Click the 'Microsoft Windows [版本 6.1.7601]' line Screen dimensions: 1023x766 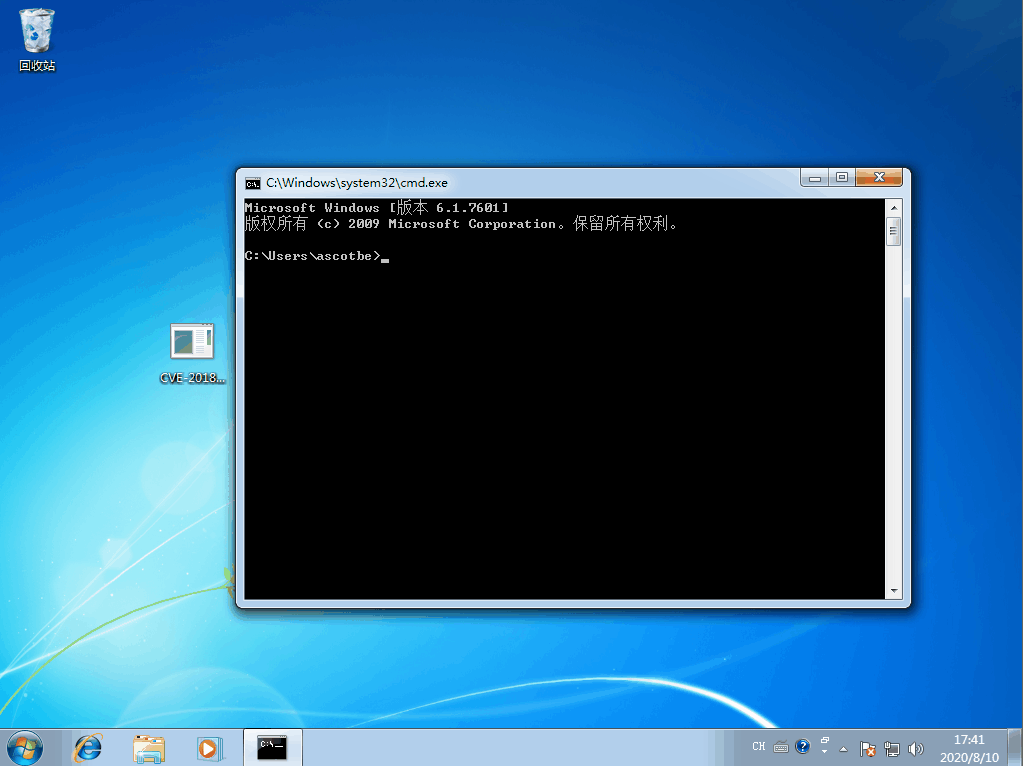(x=376, y=207)
